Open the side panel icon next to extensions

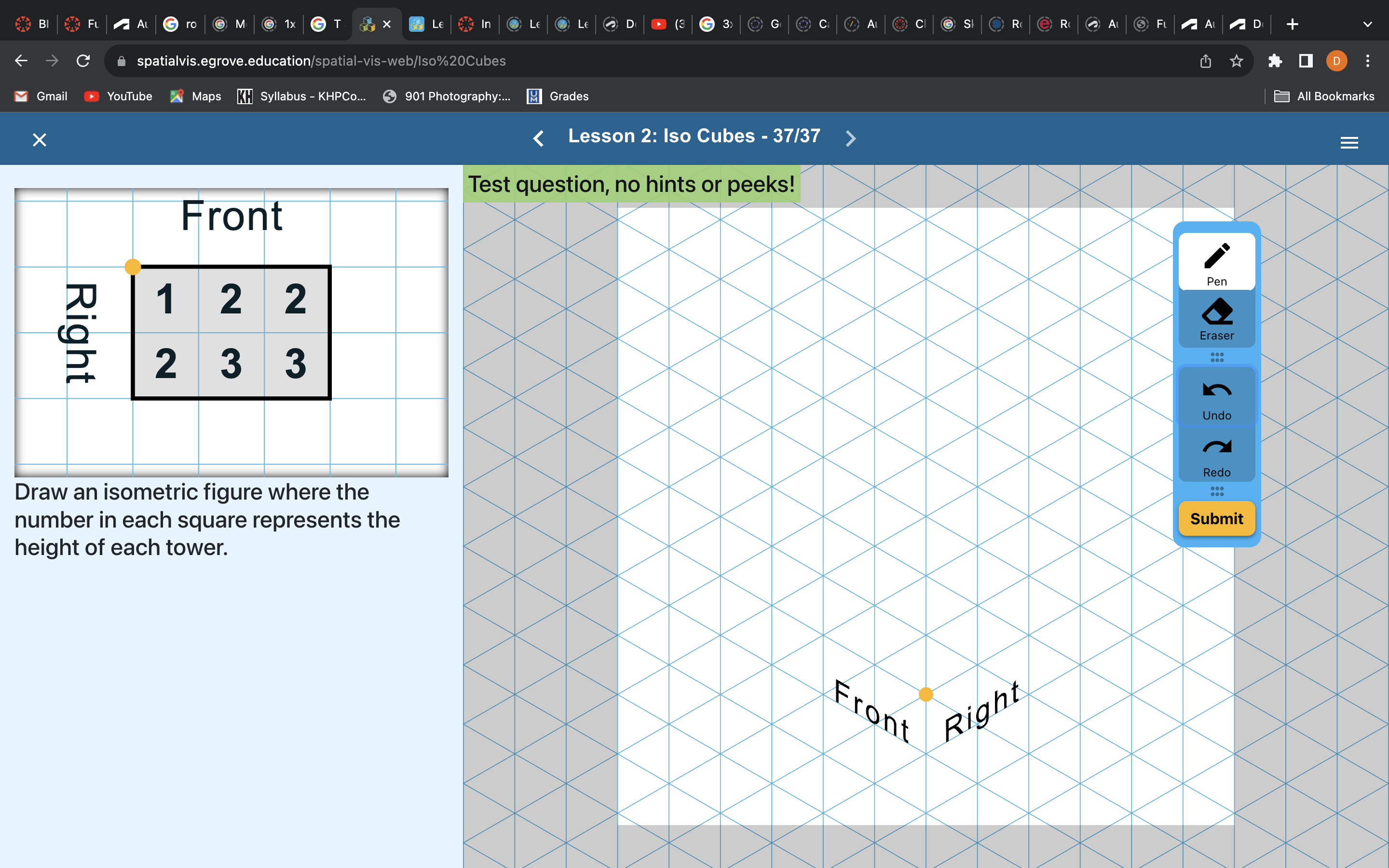click(x=1305, y=60)
